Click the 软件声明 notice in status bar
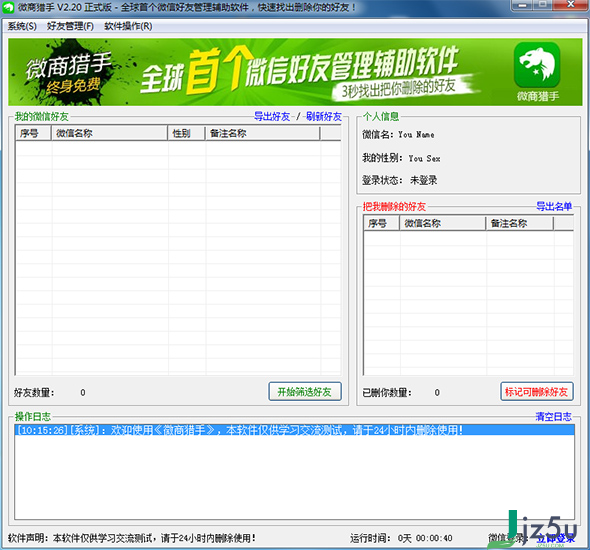This screenshot has height=550, width=590. (x=132, y=538)
